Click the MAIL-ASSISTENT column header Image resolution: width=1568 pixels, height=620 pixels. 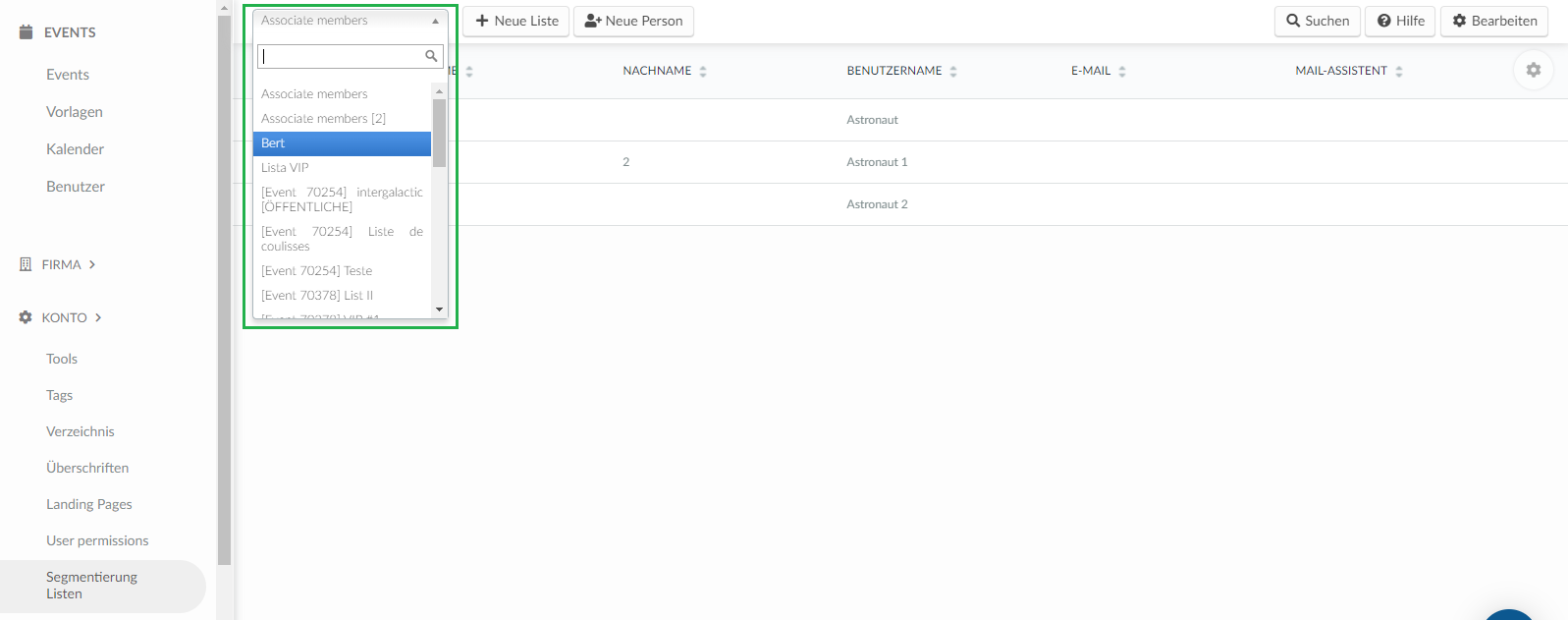[x=1341, y=71]
